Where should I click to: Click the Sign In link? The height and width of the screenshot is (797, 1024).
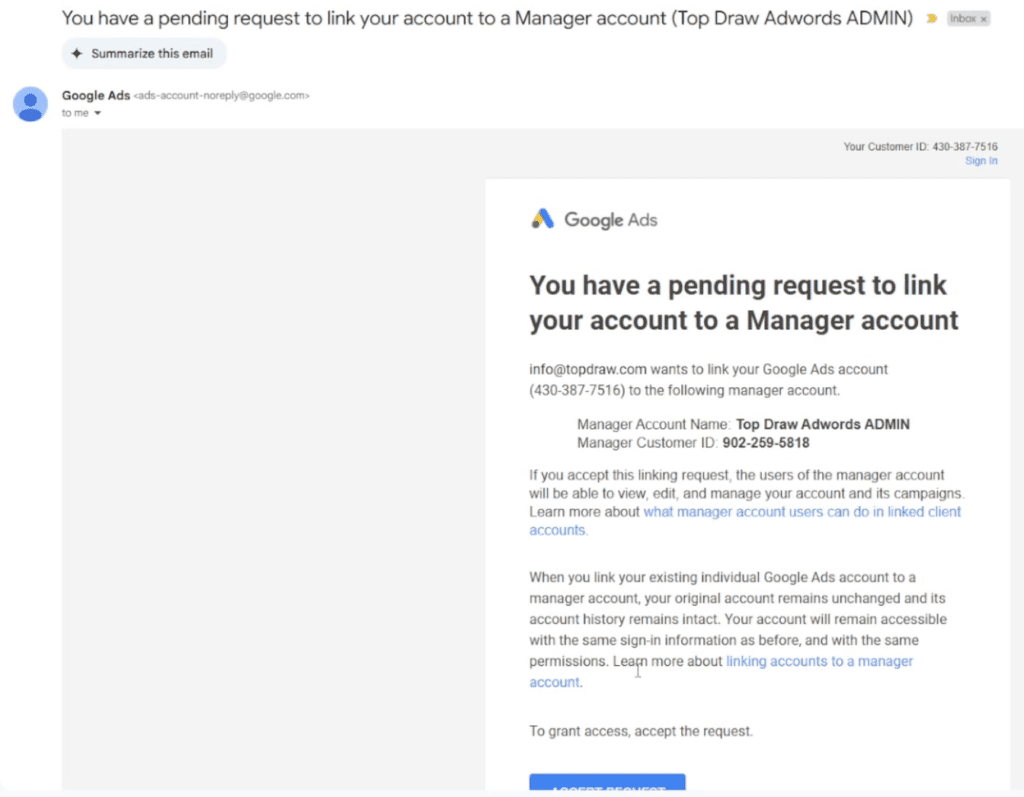[981, 161]
